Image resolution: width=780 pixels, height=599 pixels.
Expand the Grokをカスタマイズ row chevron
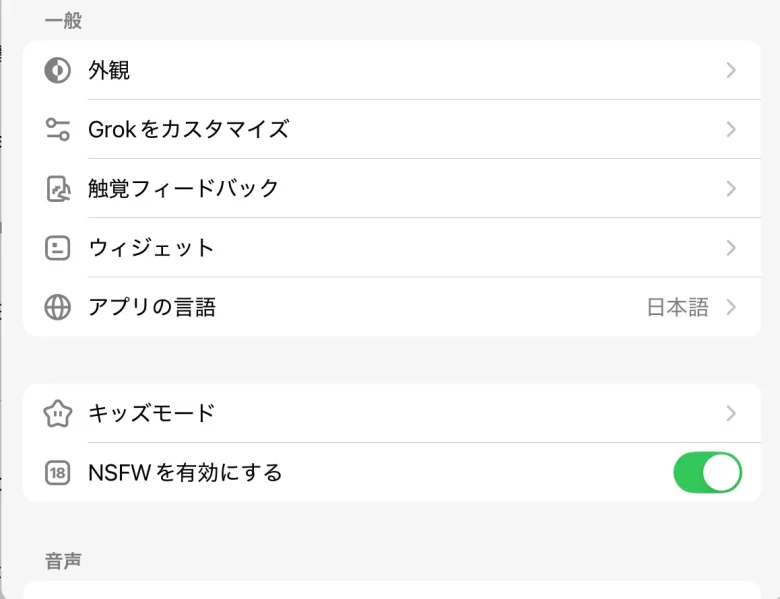click(x=731, y=129)
